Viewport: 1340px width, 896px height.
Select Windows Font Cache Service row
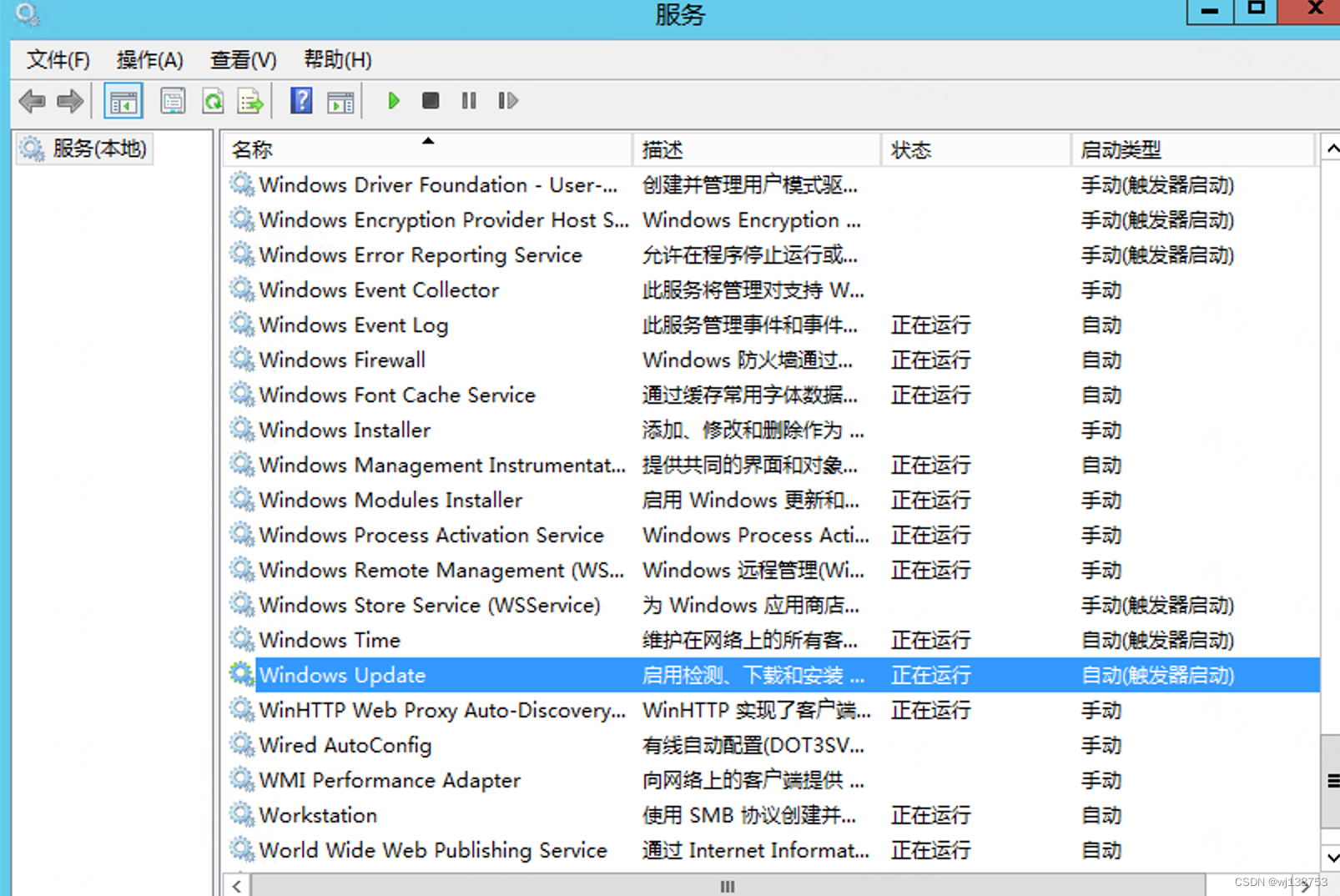(773, 395)
